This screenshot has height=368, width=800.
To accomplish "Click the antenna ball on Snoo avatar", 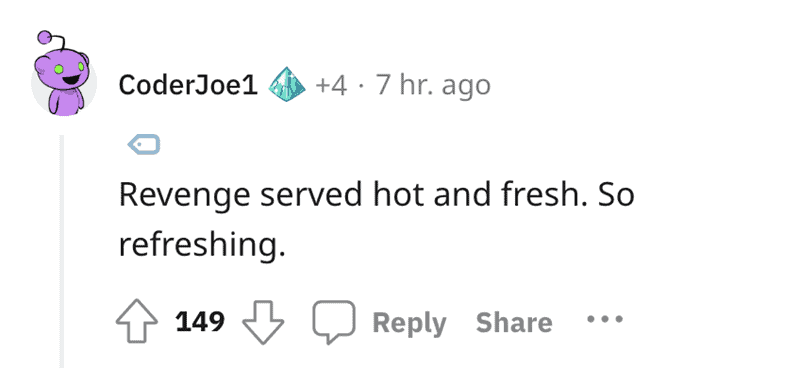I will point(45,38).
